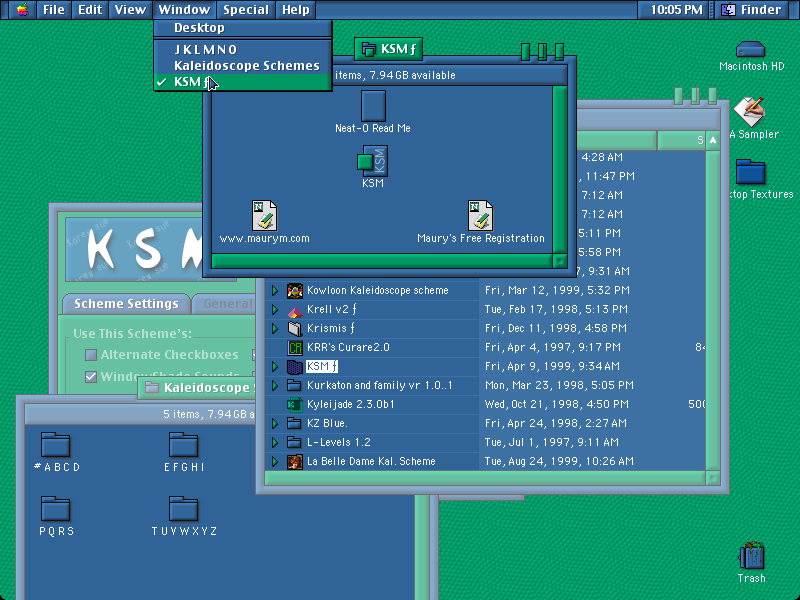Screen dimensions: 800x600
Task: Select the Trash icon on desktop
Action: pos(752,555)
